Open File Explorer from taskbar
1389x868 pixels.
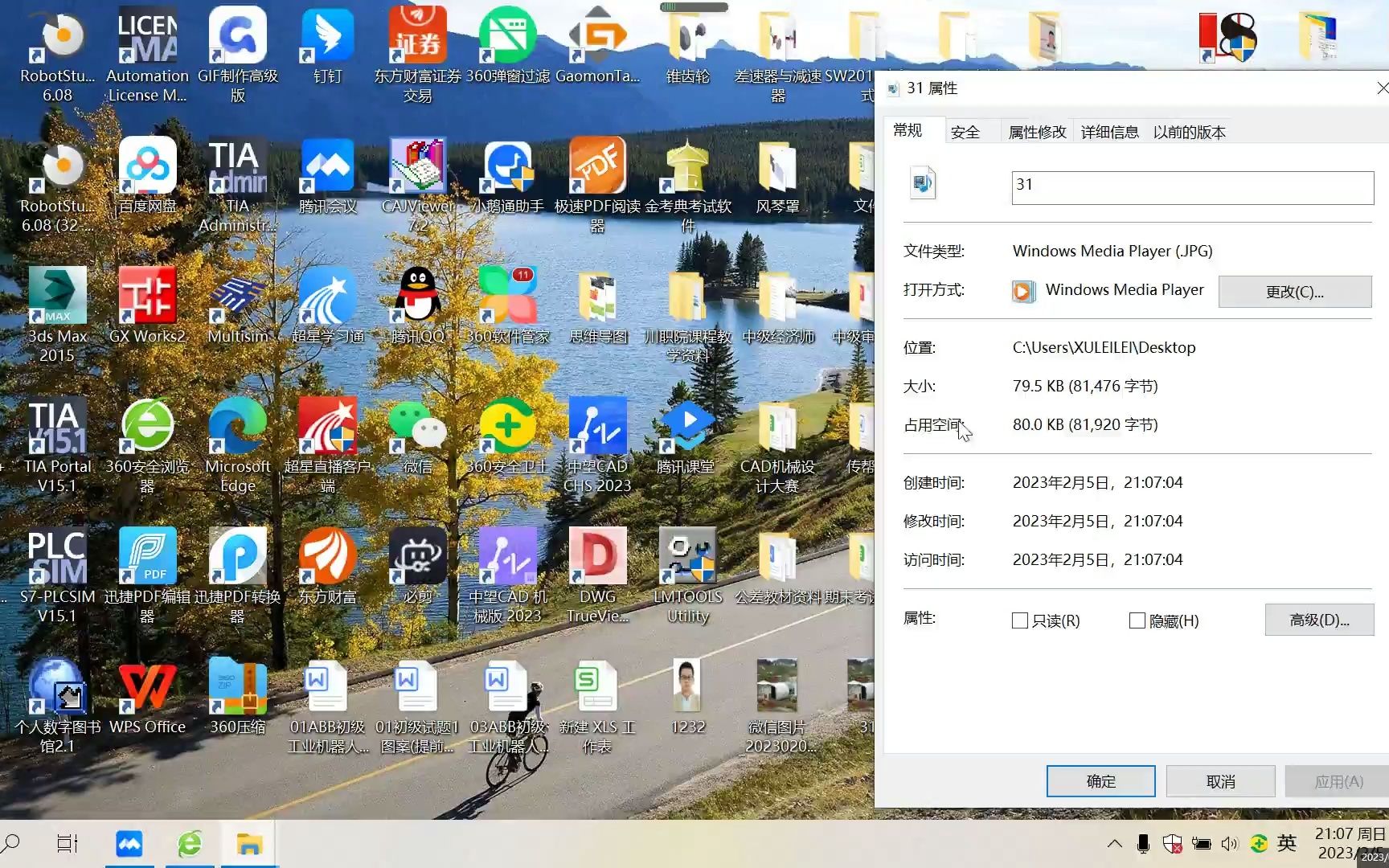coord(249,843)
